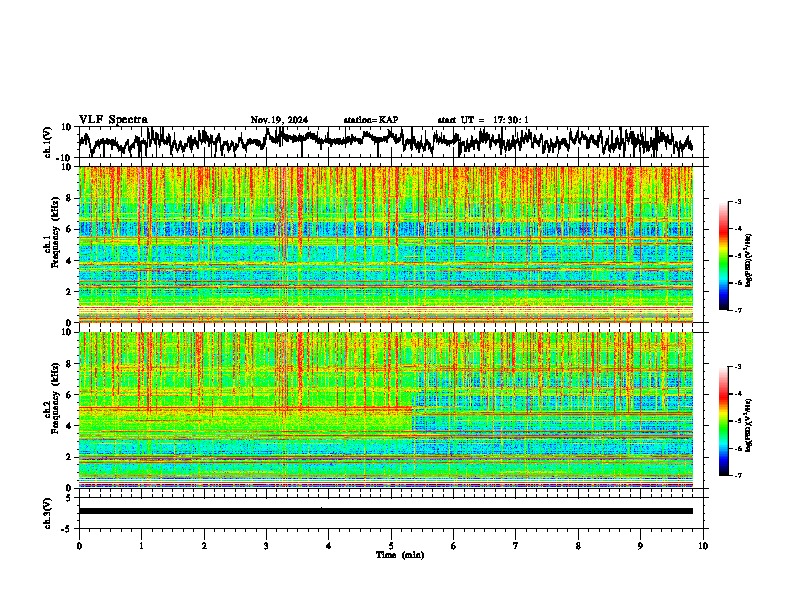Screen dimensions: 792x612
Task: Click time axis tick label "9"
Action: [x=640, y=546]
